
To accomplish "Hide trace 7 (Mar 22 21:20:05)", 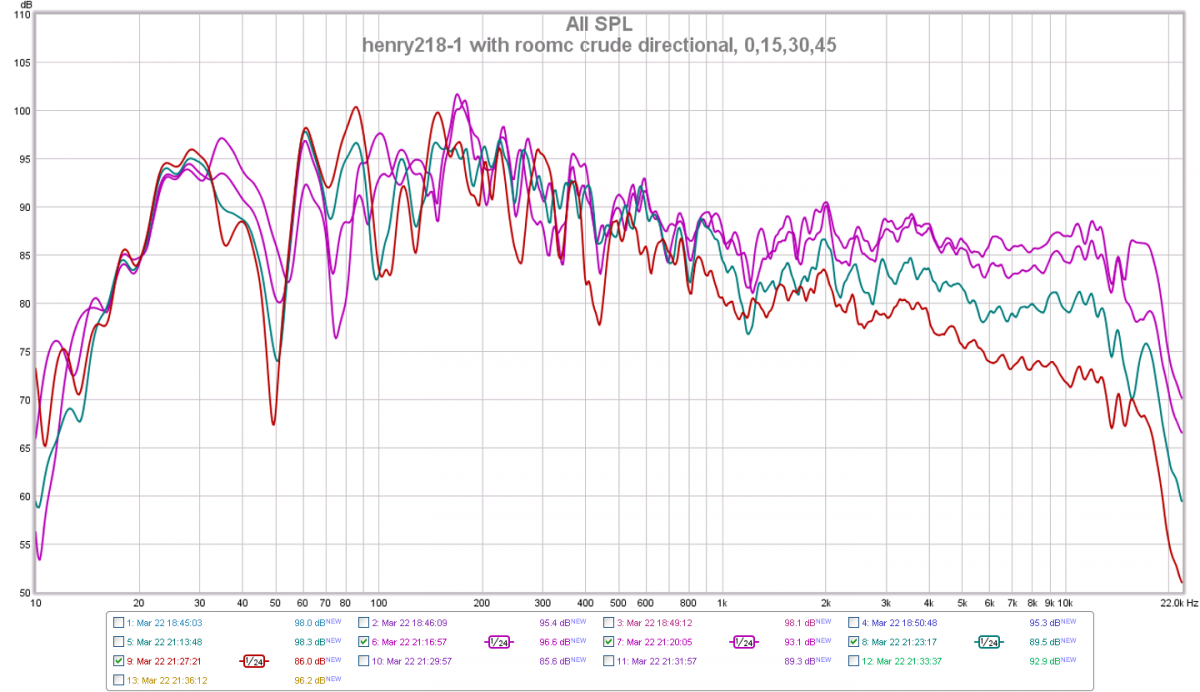I will point(609,642).
